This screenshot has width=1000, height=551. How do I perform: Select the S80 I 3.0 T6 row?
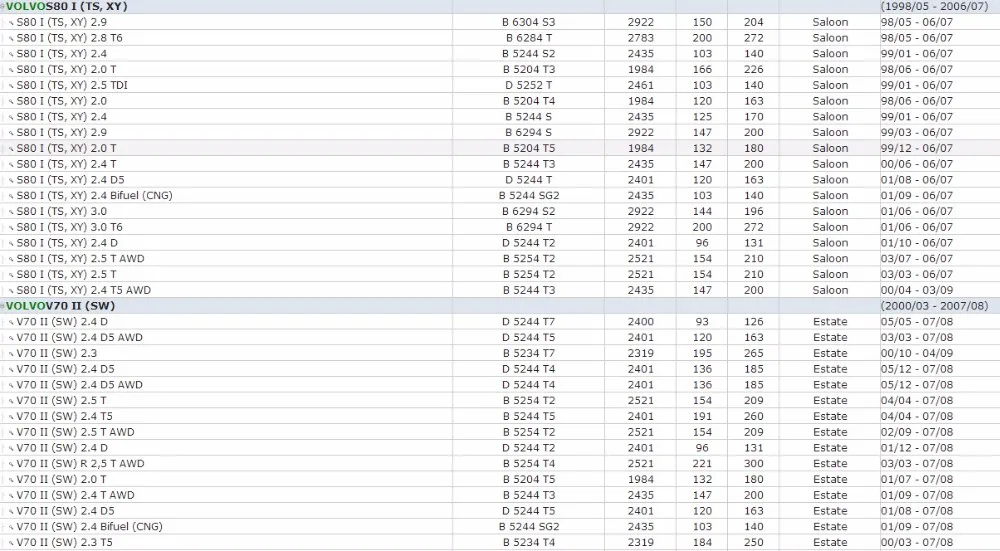click(500, 227)
